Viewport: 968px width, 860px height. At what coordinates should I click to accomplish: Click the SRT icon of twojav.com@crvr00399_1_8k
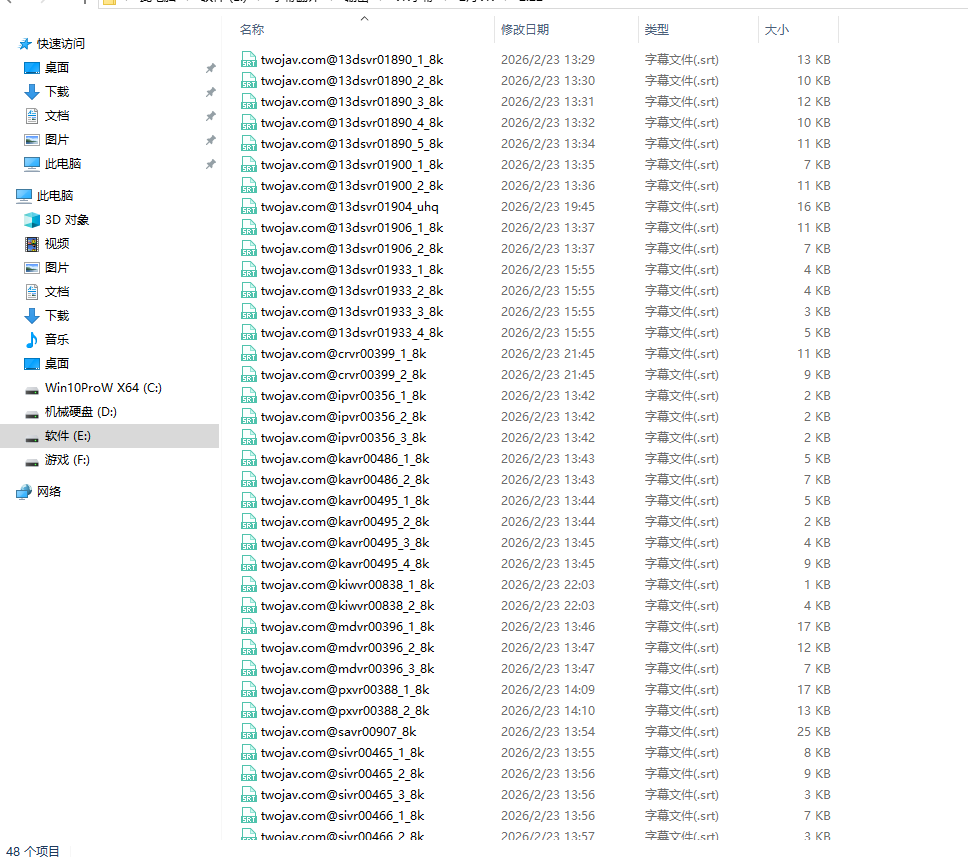[249, 354]
